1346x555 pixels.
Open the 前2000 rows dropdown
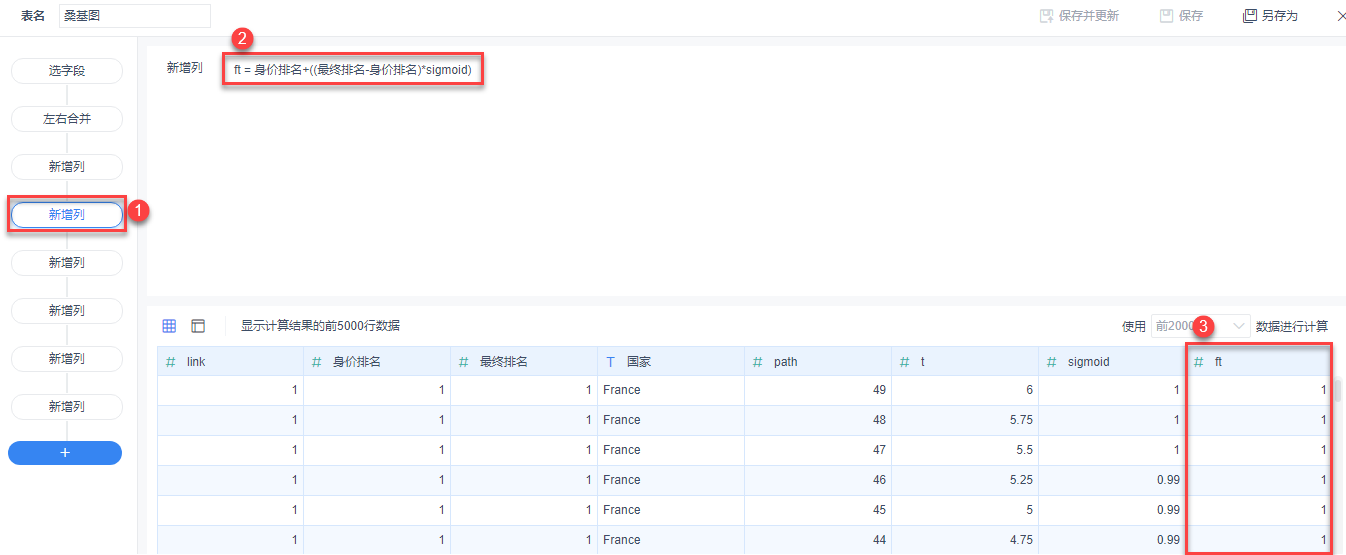[1200, 326]
